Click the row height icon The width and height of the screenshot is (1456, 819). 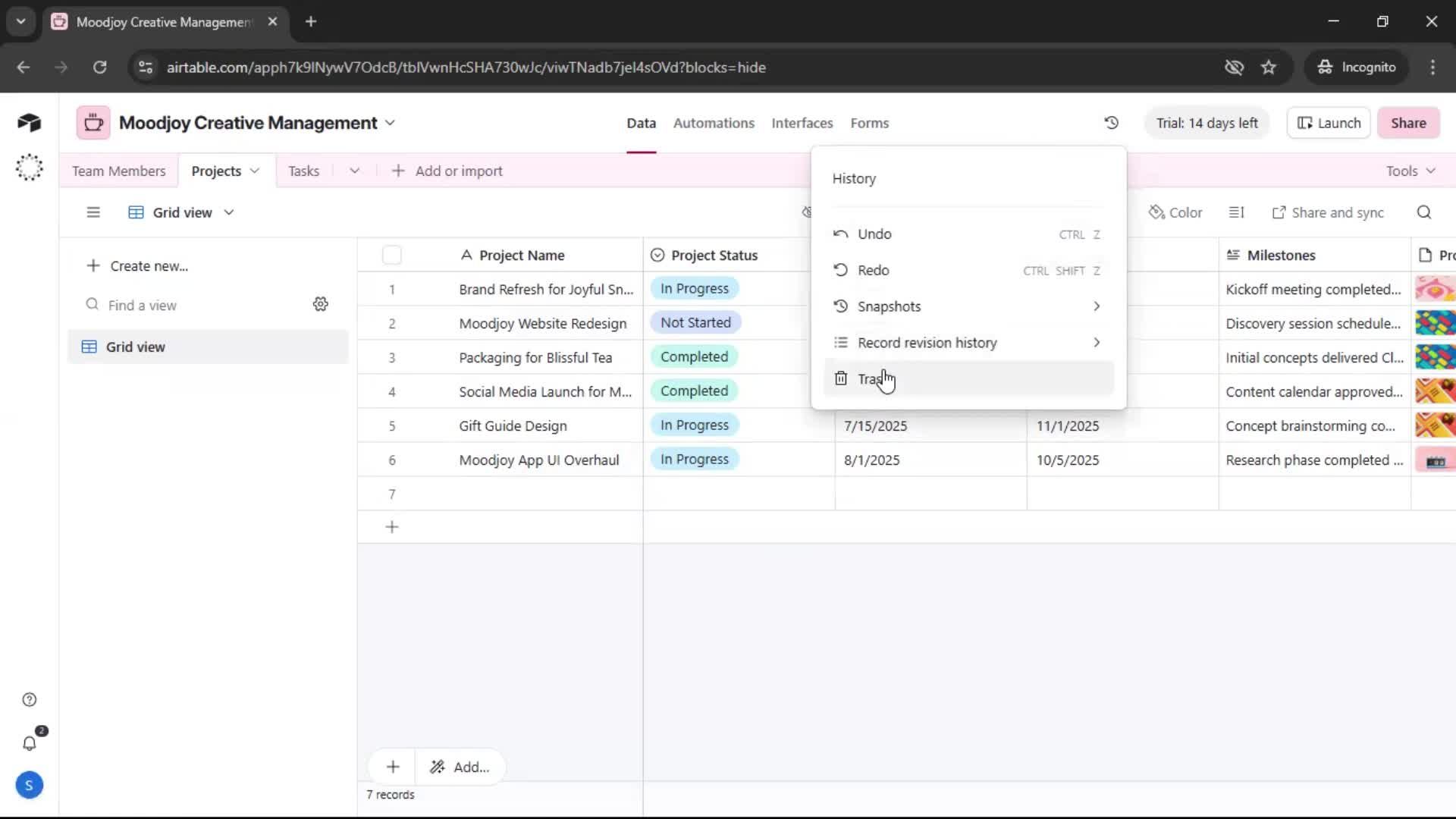click(1236, 212)
